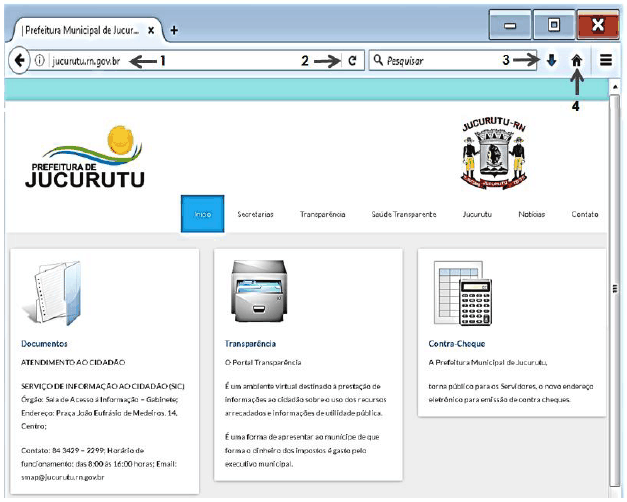627x502 pixels.
Task: Reload the page with the refresh icon
Action: (352, 60)
